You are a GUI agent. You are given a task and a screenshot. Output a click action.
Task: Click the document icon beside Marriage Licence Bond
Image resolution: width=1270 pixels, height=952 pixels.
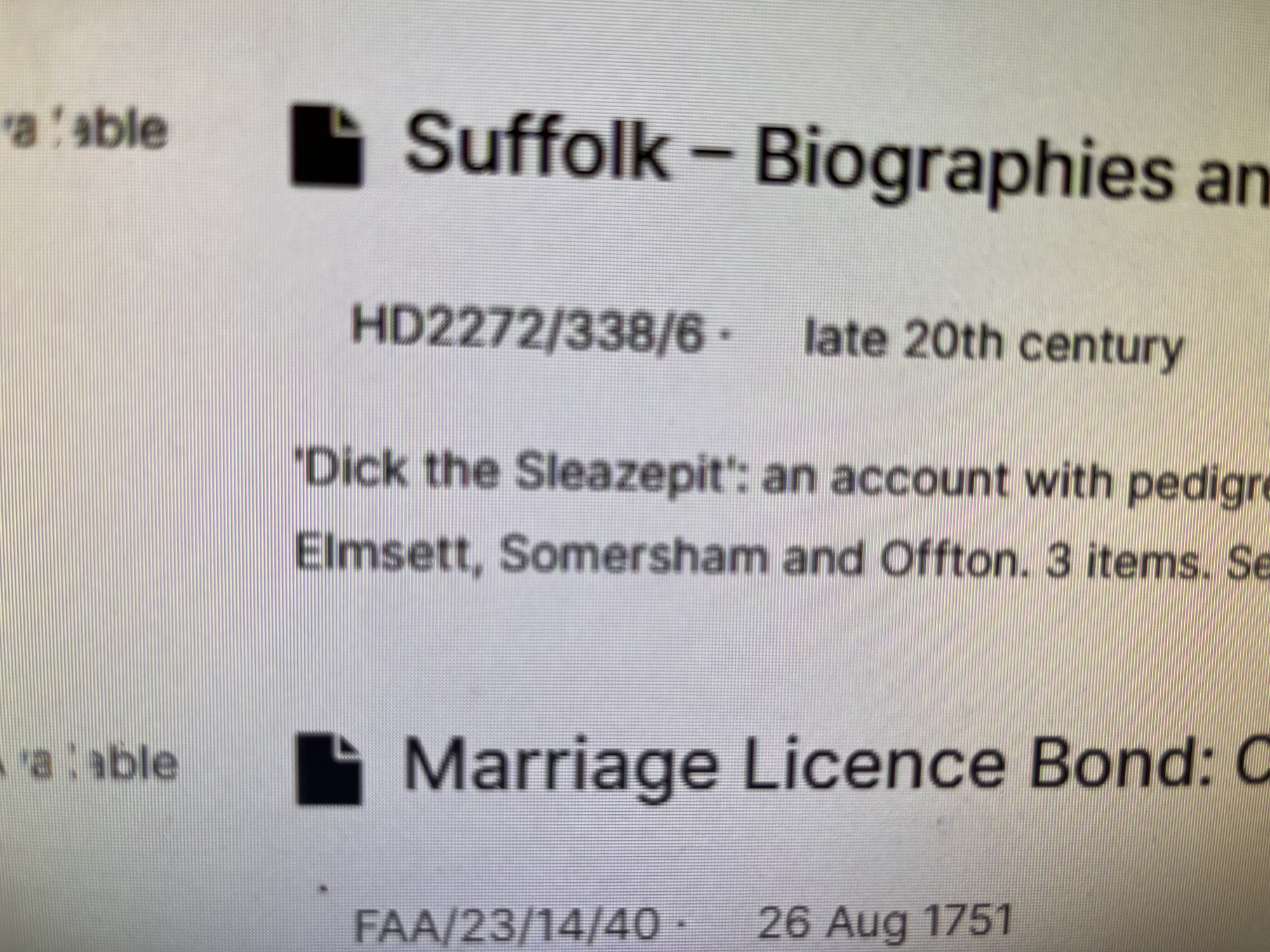pos(329,769)
